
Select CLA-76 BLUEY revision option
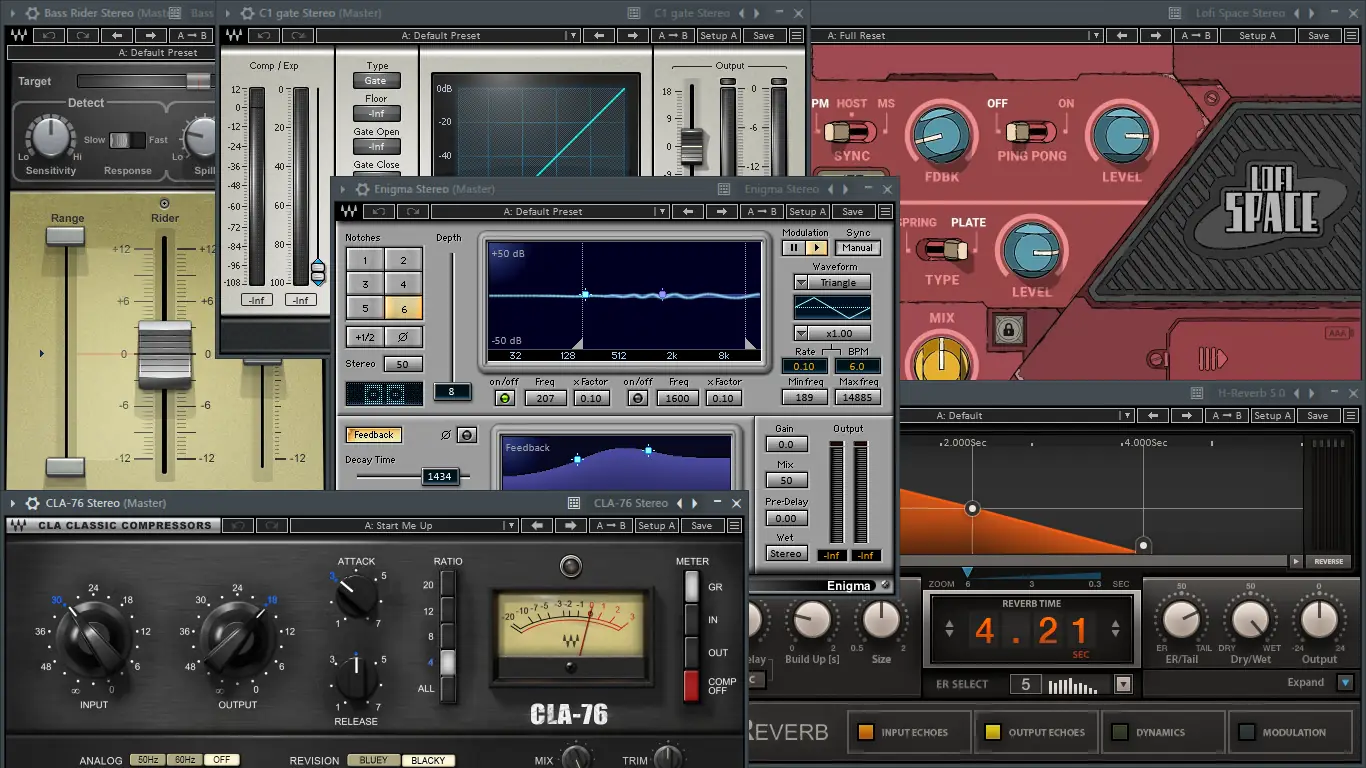click(373, 760)
